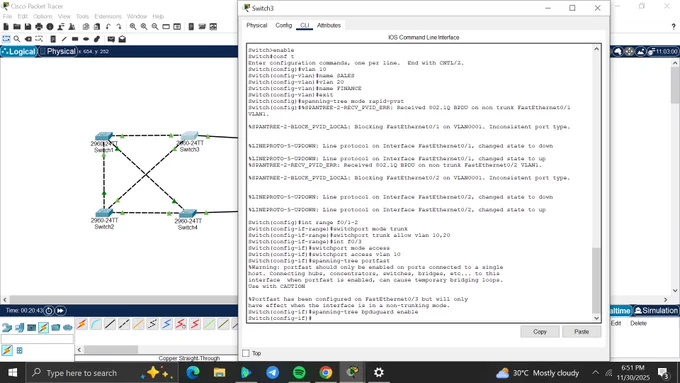Select the End Devices category icon

coord(19,327)
